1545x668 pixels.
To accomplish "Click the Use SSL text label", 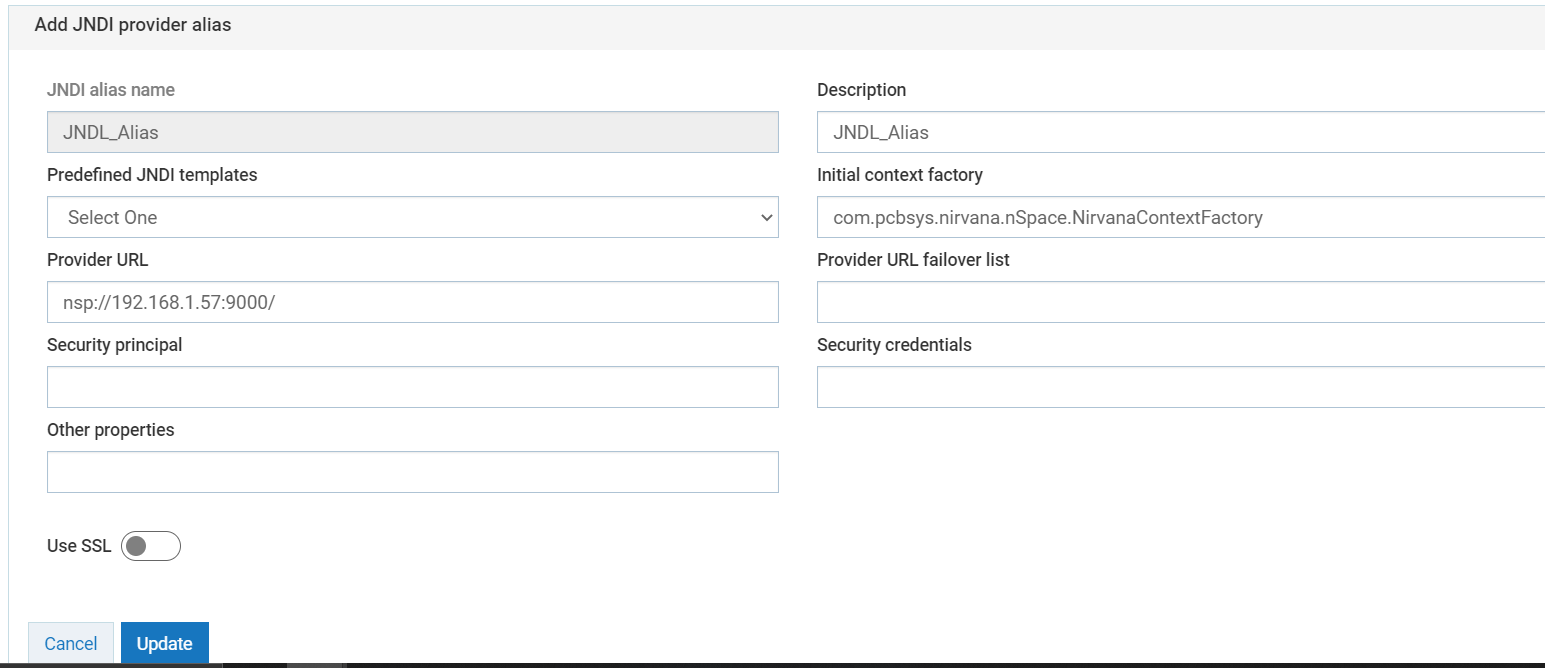I will pyautogui.click(x=79, y=546).
